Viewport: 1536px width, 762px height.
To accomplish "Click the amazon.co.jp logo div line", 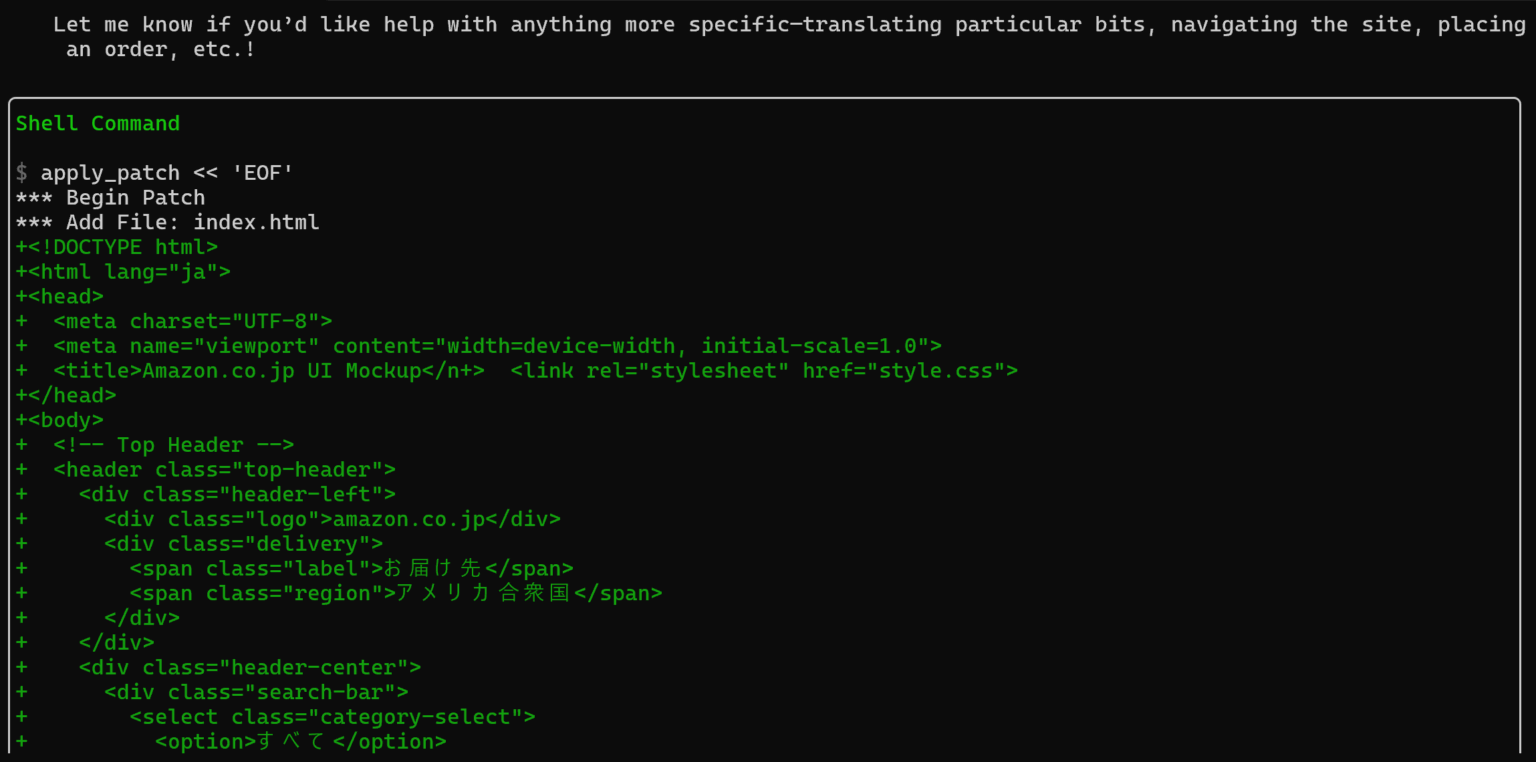I will coord(332,519).
